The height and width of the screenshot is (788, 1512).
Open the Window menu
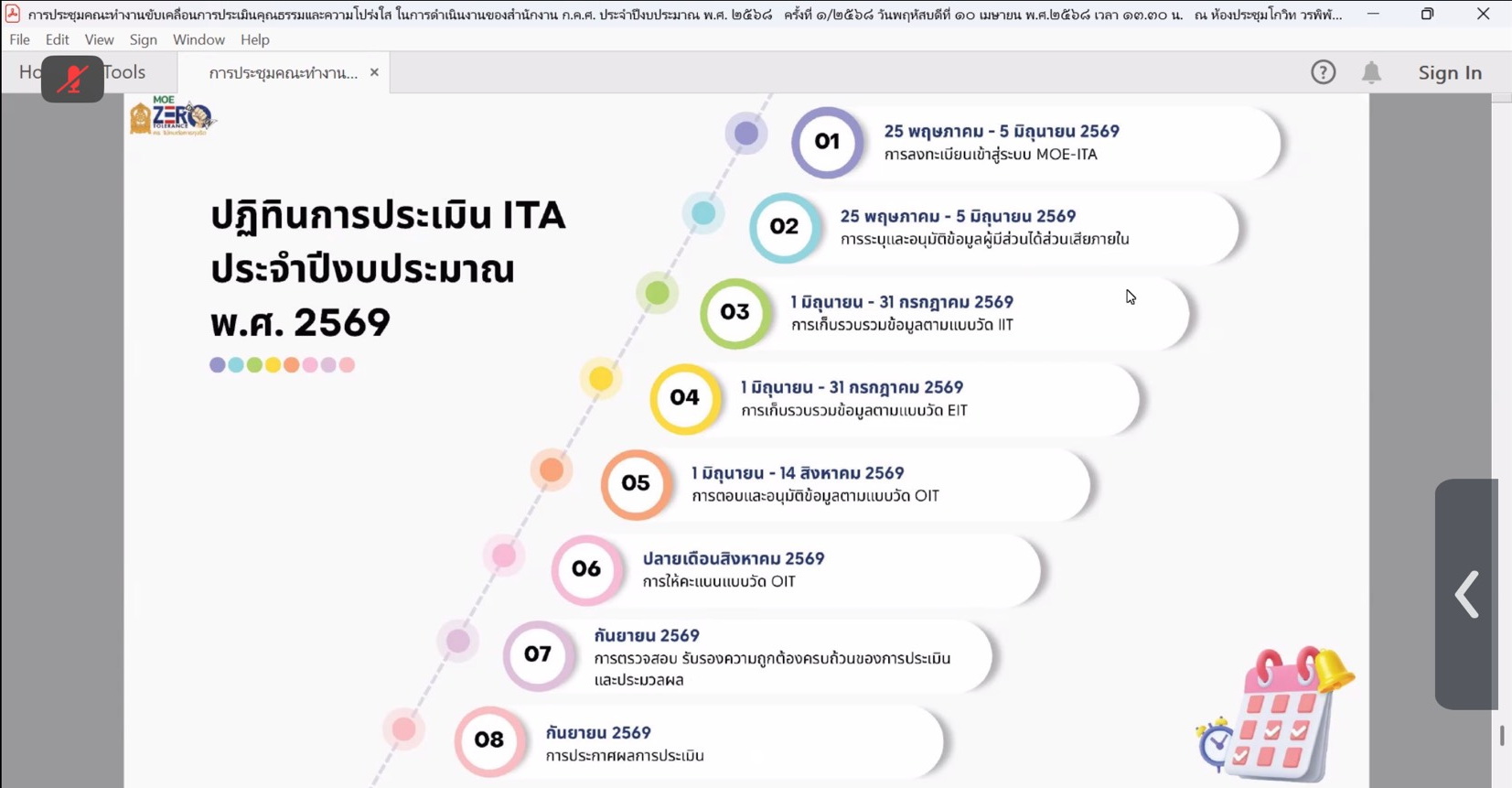pyautogui.click(x=198, y=39)
